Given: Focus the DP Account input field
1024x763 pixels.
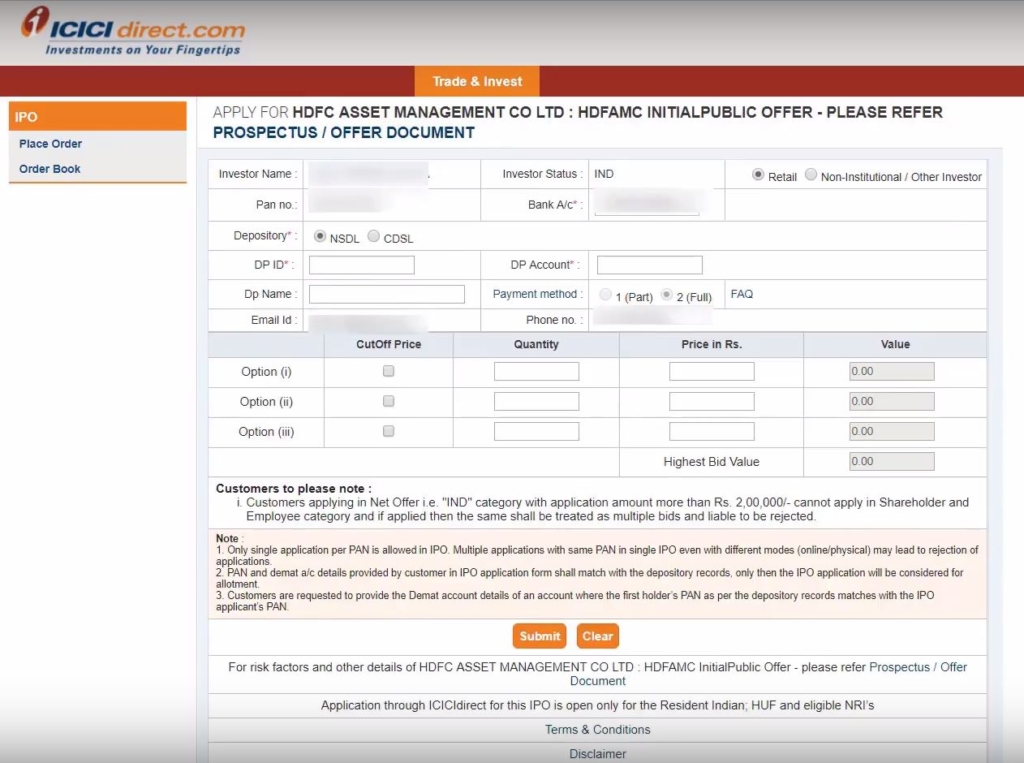Looking at the screenshot, I should point(650,265).
